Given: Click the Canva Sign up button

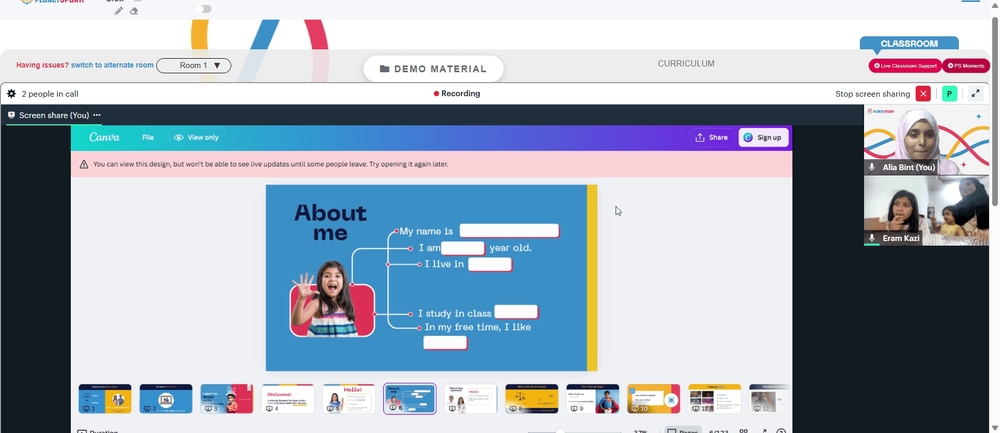Looking at the screenshot, I should click(763, 138).
